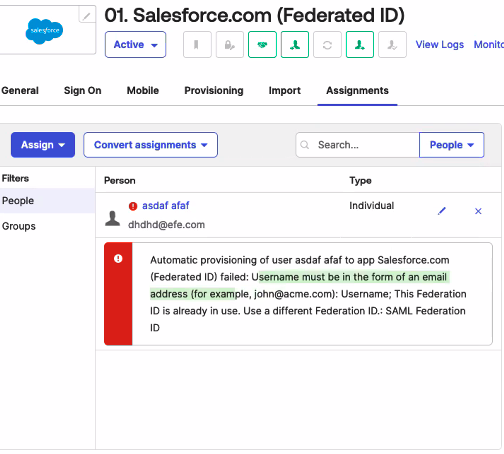Open the asdaf afaf user link
The image size is (504, 454).
[x=166, y=205]
